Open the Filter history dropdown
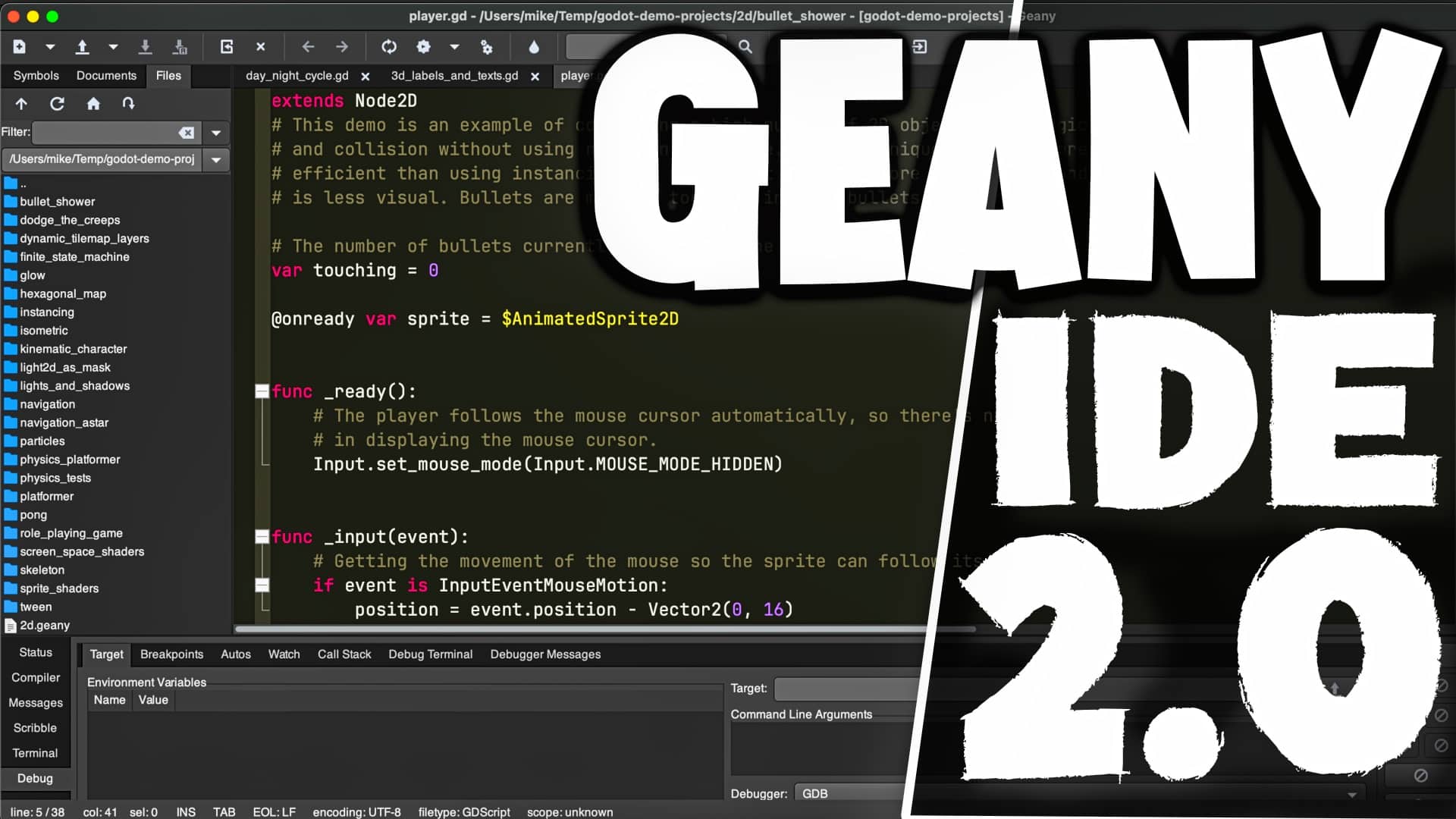The width and height of the screenshot is (1456, 819). pyautogui.click(x=216, y=133)
